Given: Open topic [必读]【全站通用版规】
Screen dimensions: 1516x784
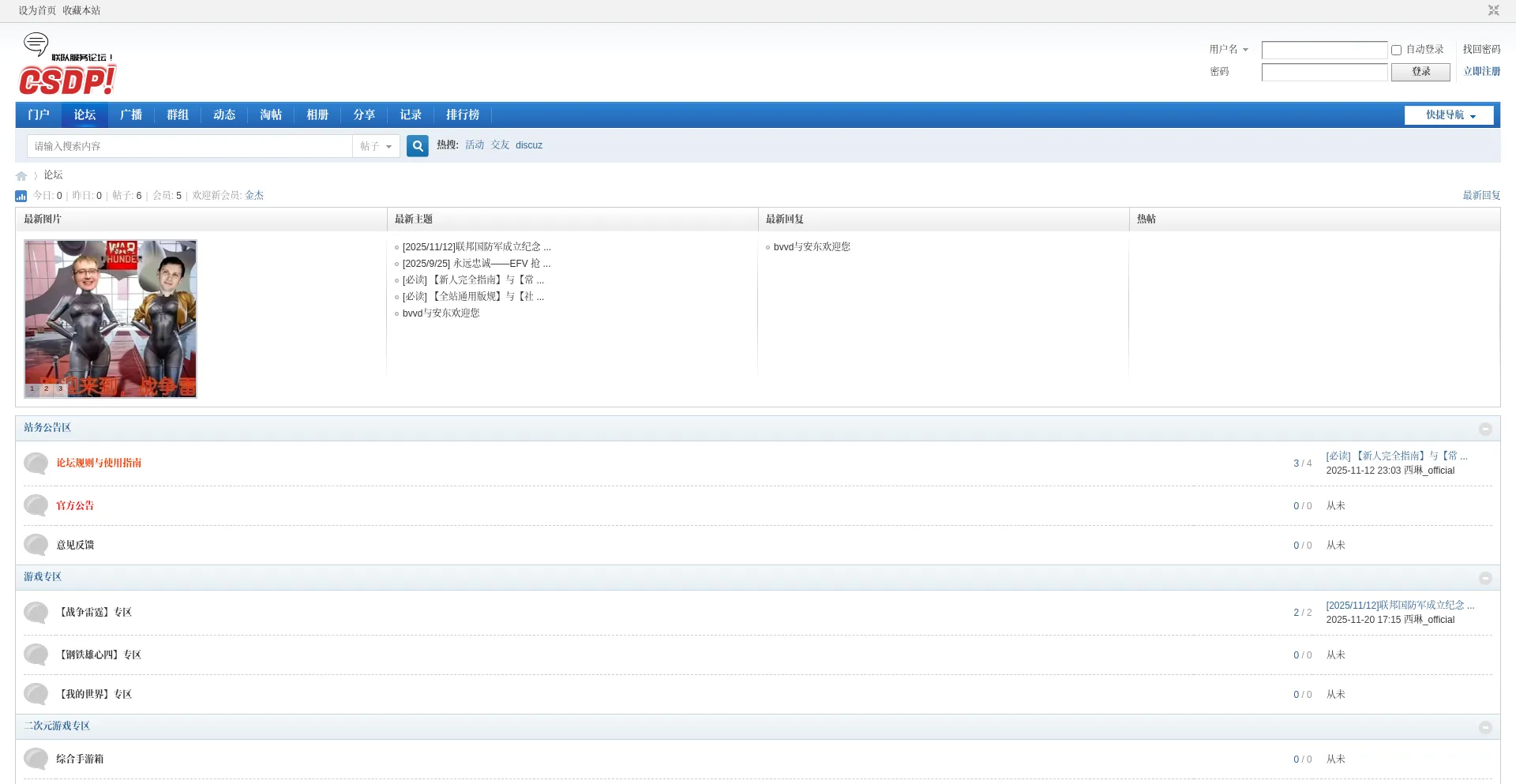Looking at the screenshot, I should click(x=473, y=297).
